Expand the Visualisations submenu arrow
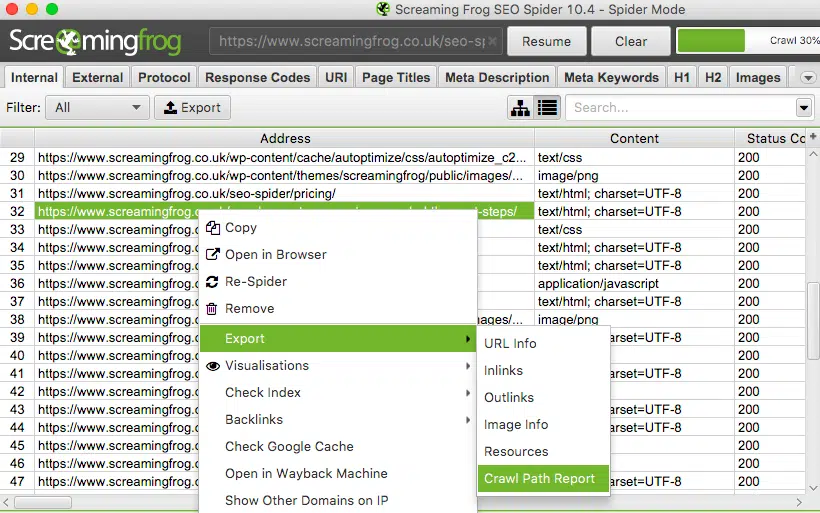 [468, 366]
